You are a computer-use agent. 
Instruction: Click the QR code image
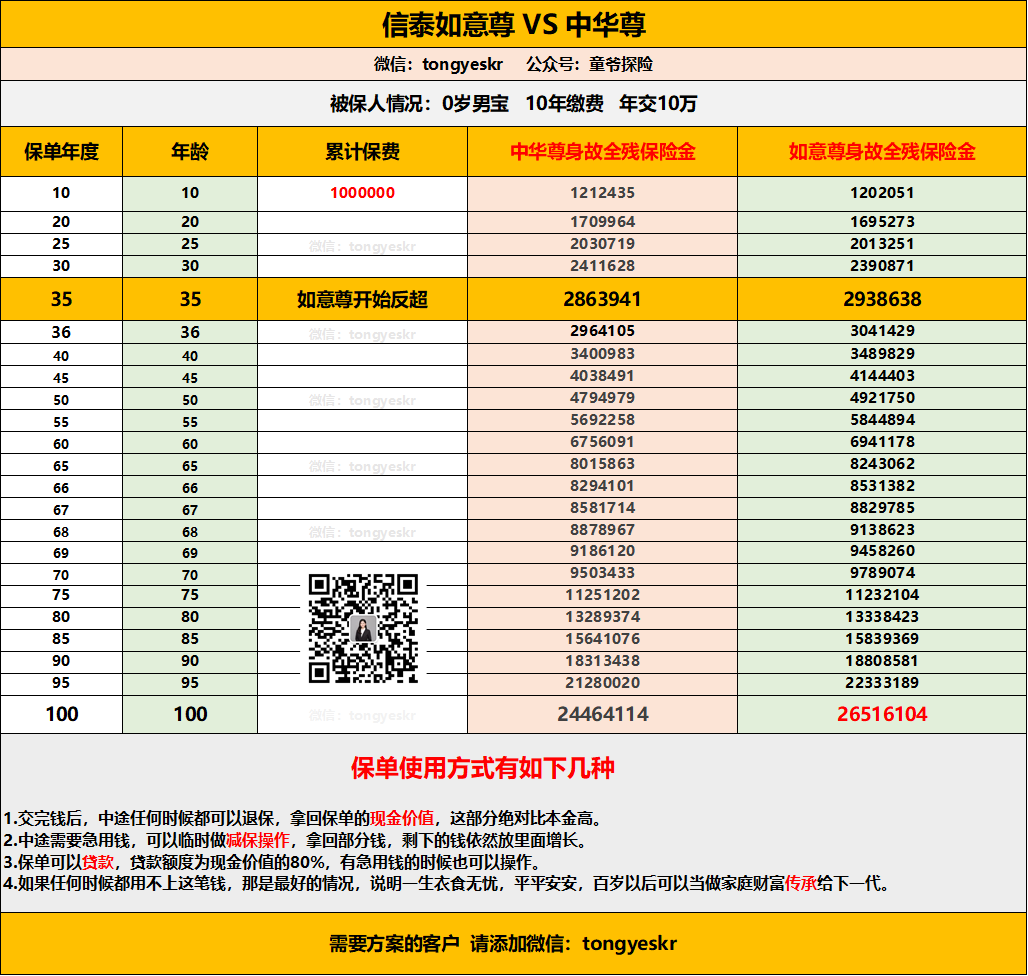363,629
